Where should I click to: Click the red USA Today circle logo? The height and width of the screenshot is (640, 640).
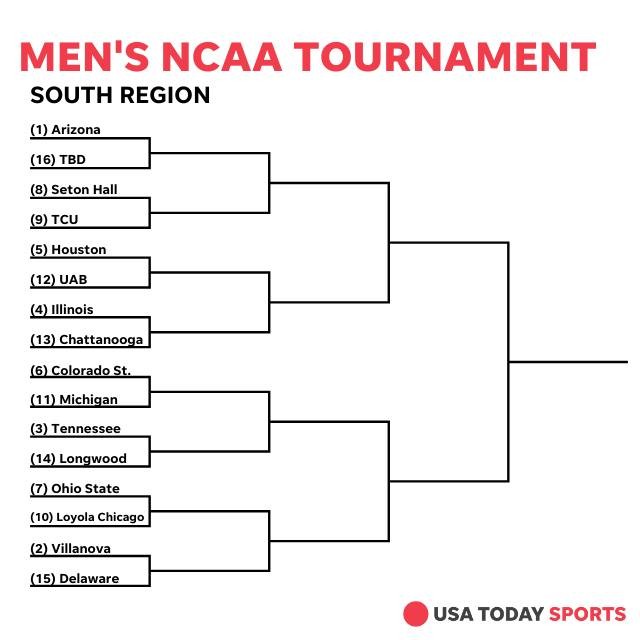click(x=415, y=614)
